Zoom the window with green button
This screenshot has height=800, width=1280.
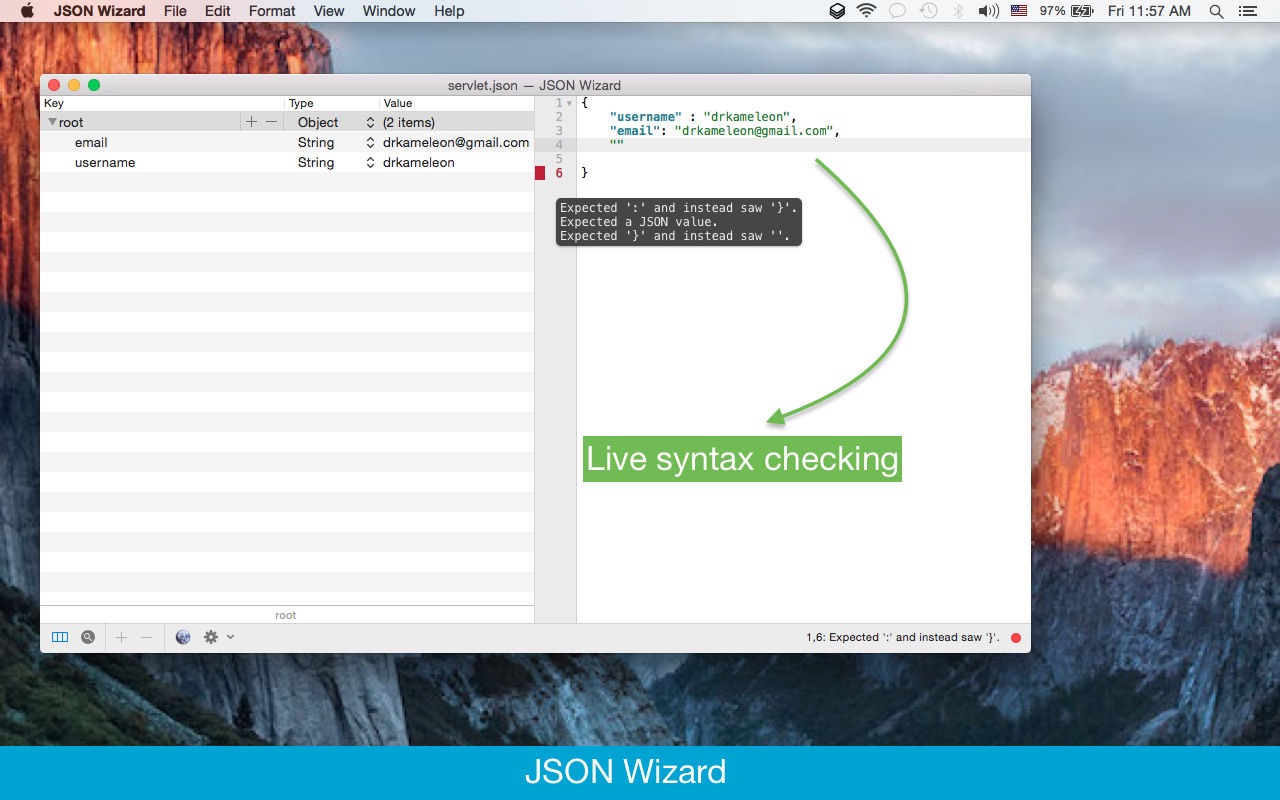click(x=94, y=85)
